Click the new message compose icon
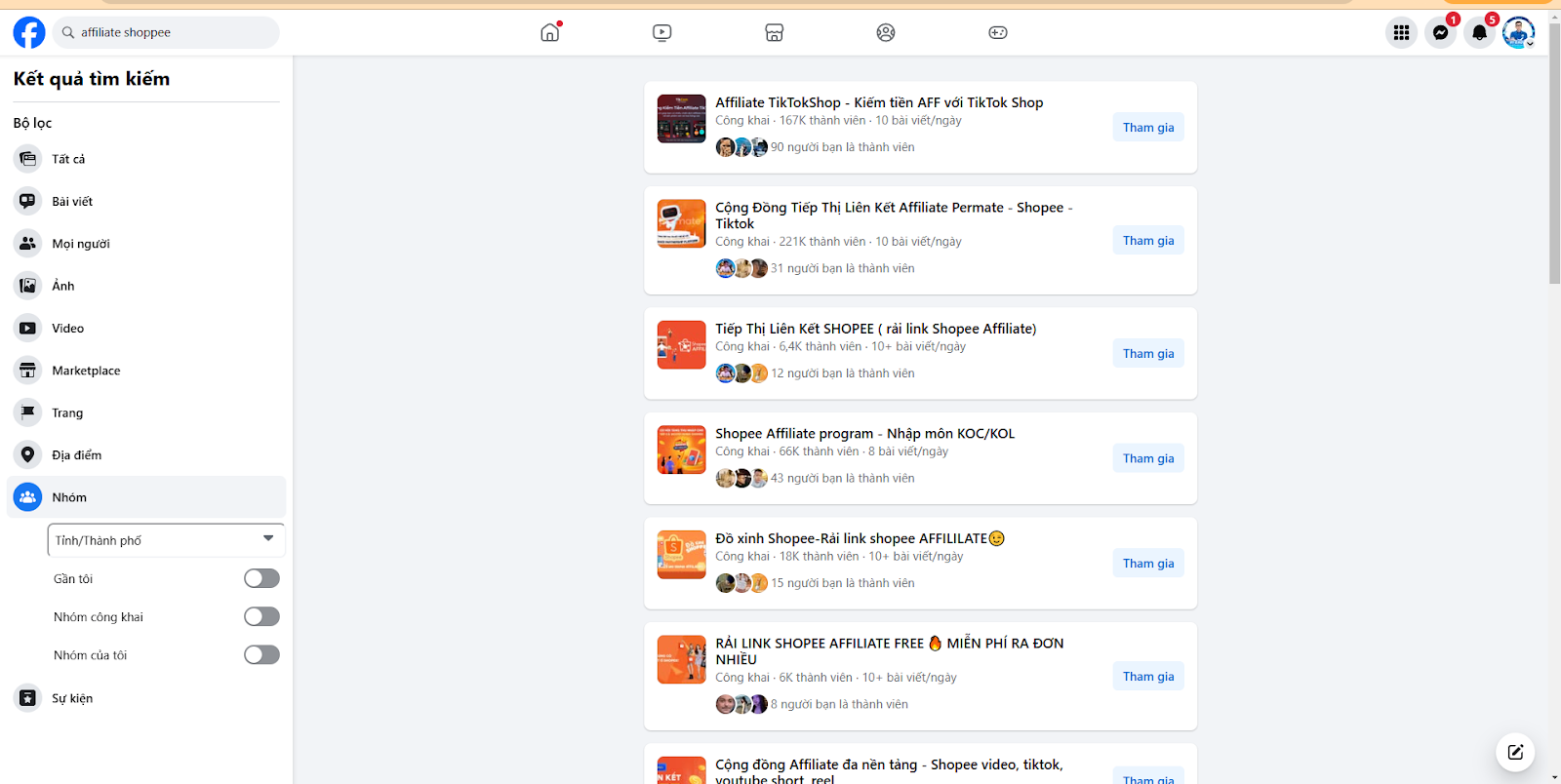This screenshot has width=1561, height=784. pos(1515,752)
